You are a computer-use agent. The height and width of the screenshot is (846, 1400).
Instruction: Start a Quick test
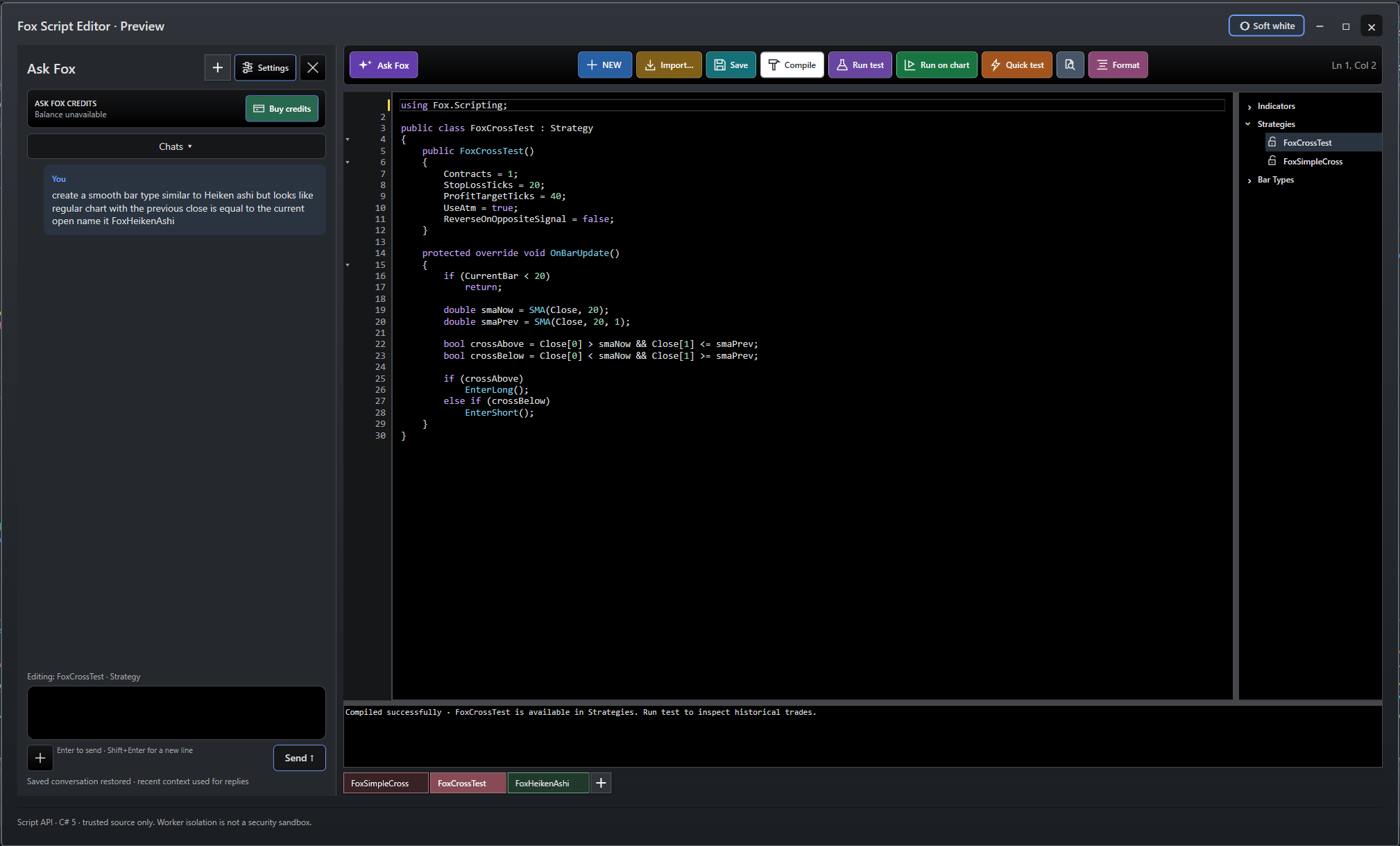tap(1016, 65)
